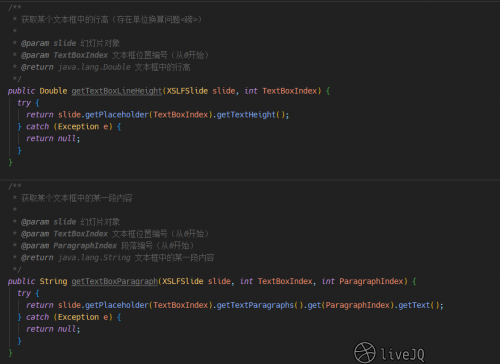Click java.lang.Double in the @return comment

94,67
